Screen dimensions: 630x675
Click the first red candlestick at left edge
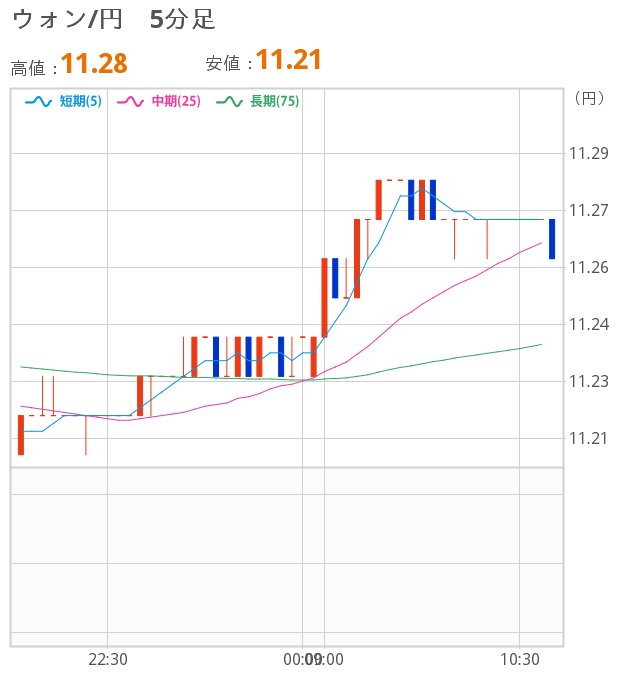click(x=21, y=435)
